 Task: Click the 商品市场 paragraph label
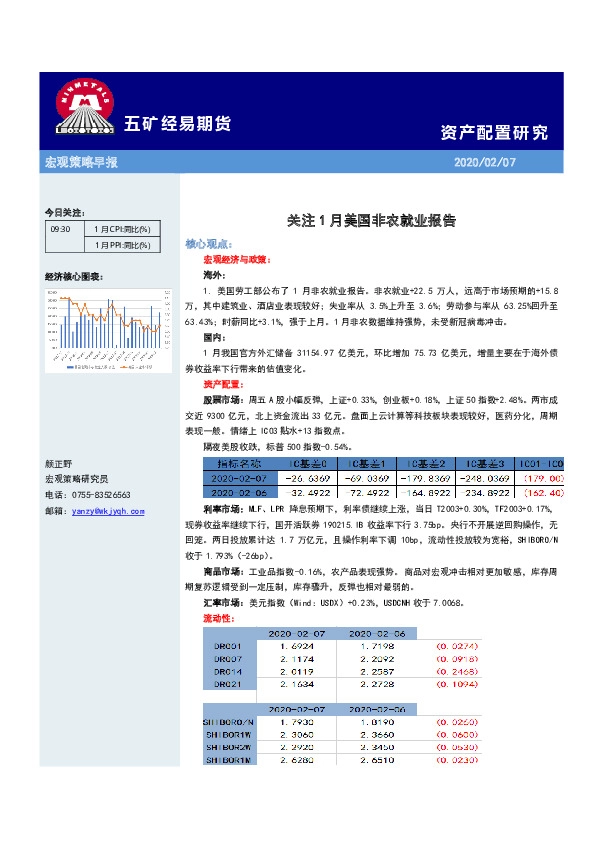[223, 571]
